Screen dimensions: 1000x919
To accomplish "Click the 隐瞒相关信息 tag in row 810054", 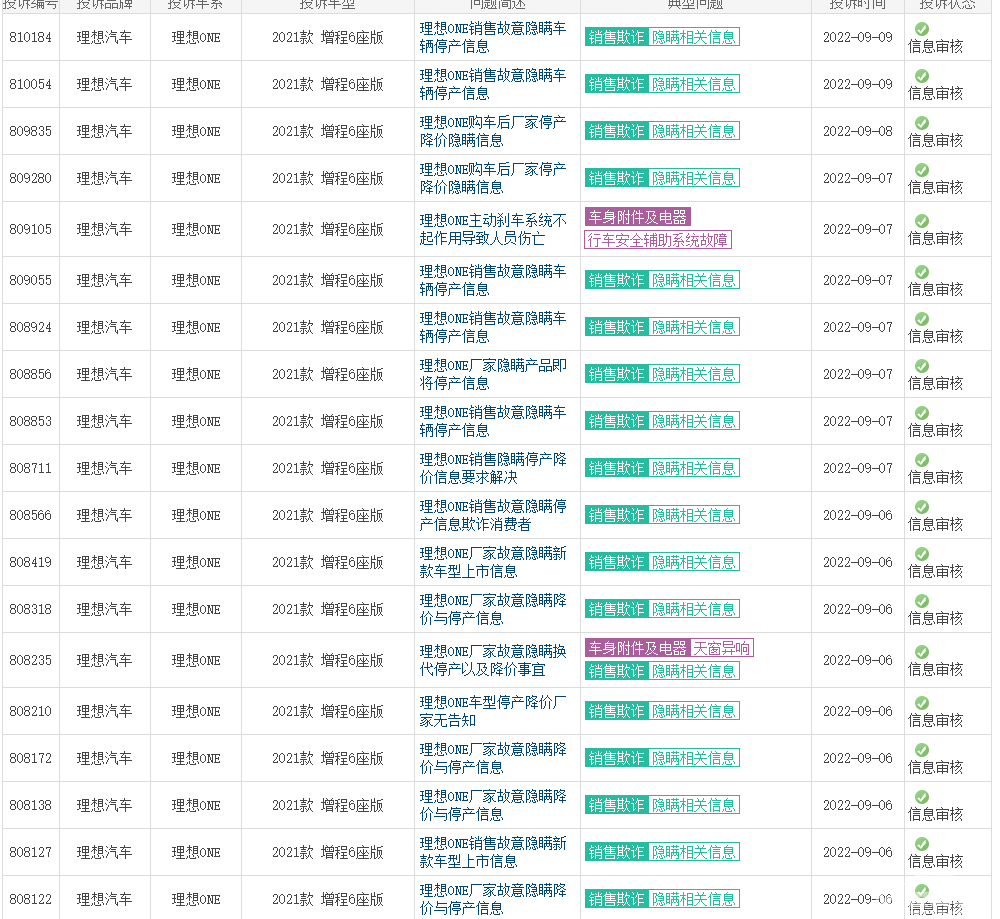I will 694,85.
